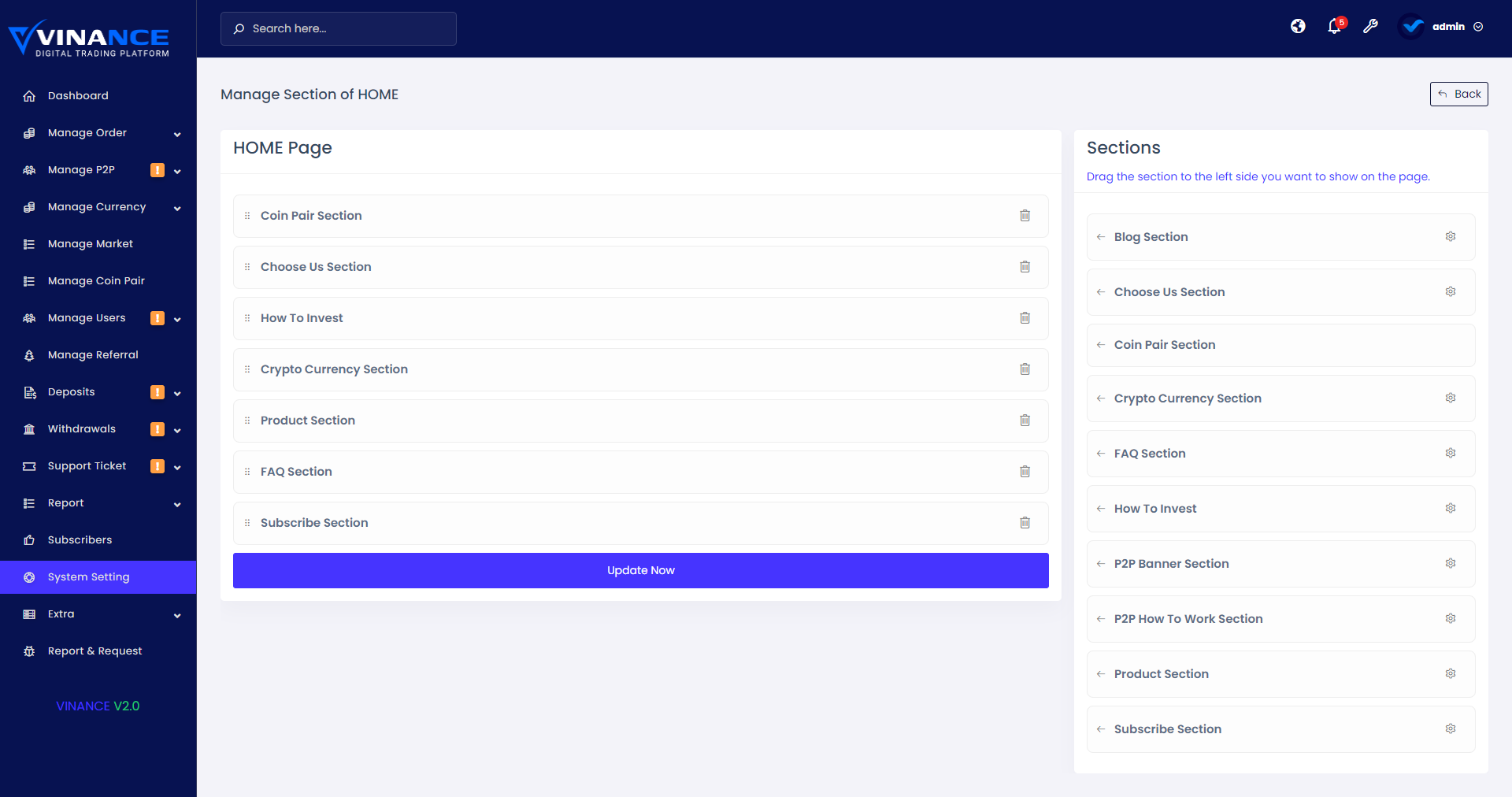Screen dimensions: 1512x797
Task: Expand the Support Ticket menu chevron
Action: coord(177,467)
